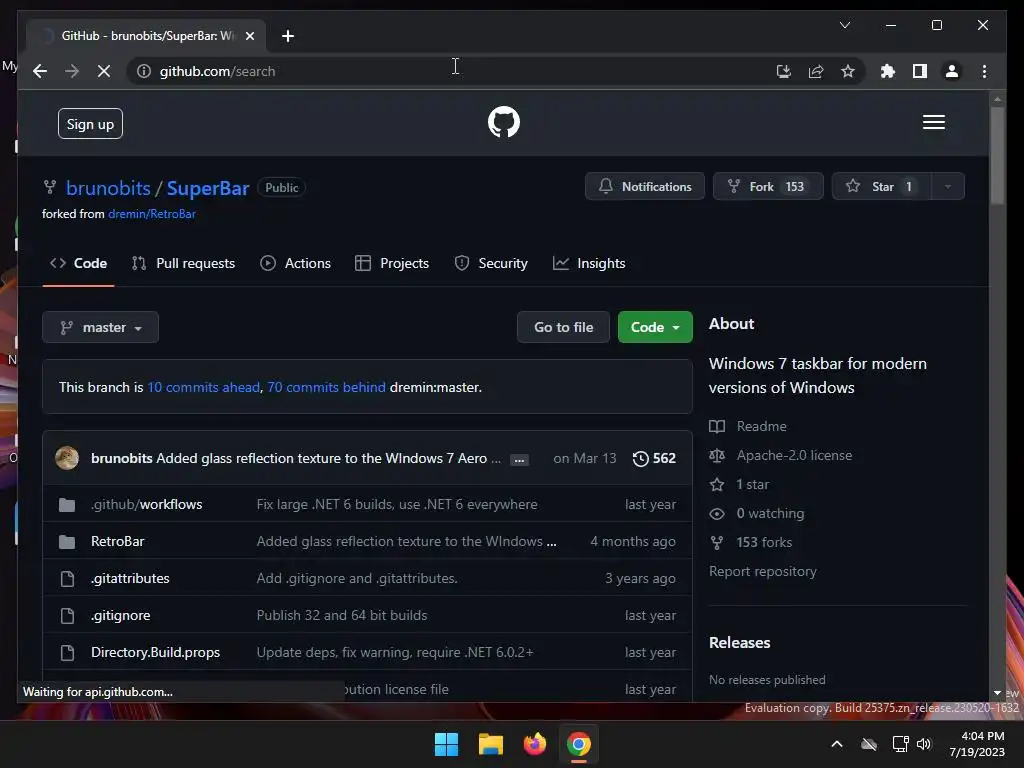Open the Windows Start menu
The width and height of the screenshot is (1024, 768).
[x=447, y=744]
